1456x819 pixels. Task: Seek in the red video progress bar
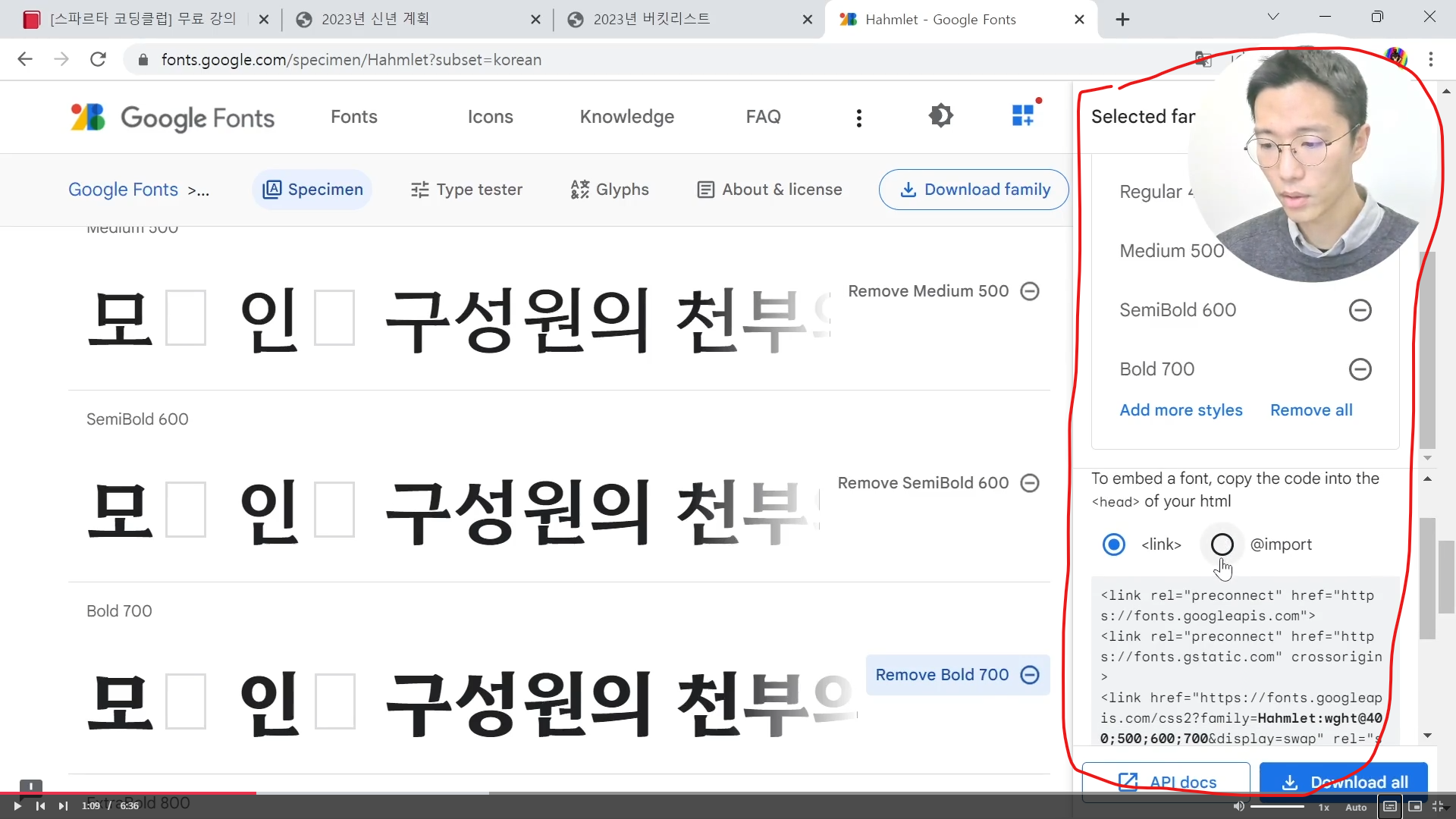[127, 793]
